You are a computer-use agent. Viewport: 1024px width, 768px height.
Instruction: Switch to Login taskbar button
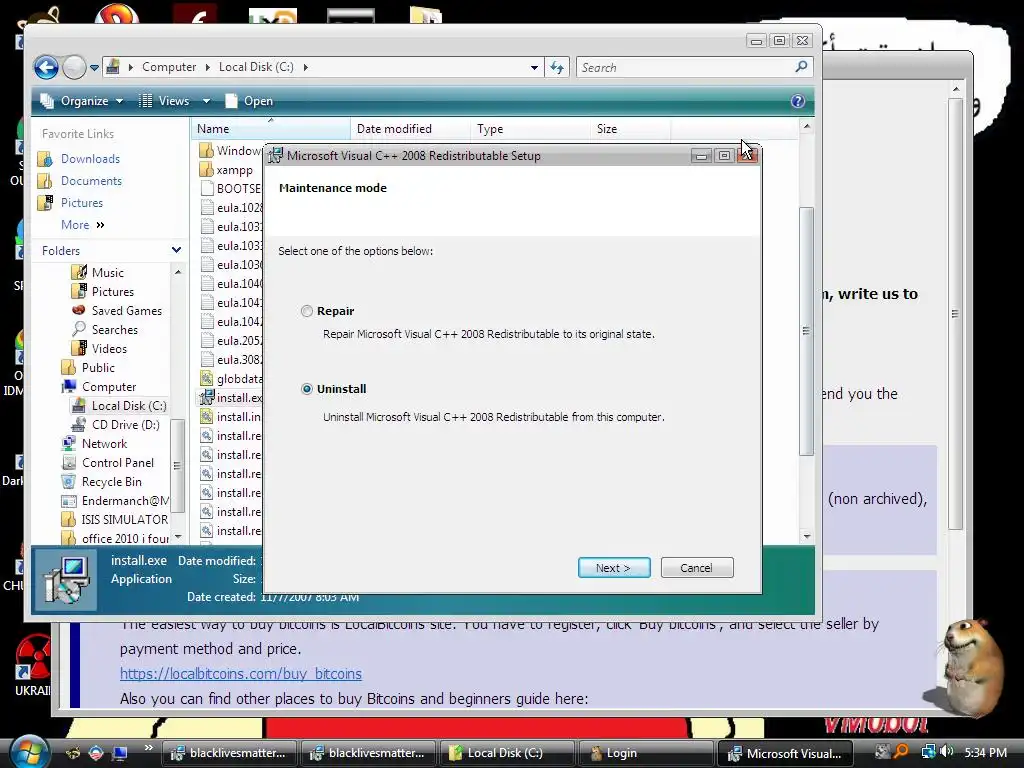click(647, 753)
